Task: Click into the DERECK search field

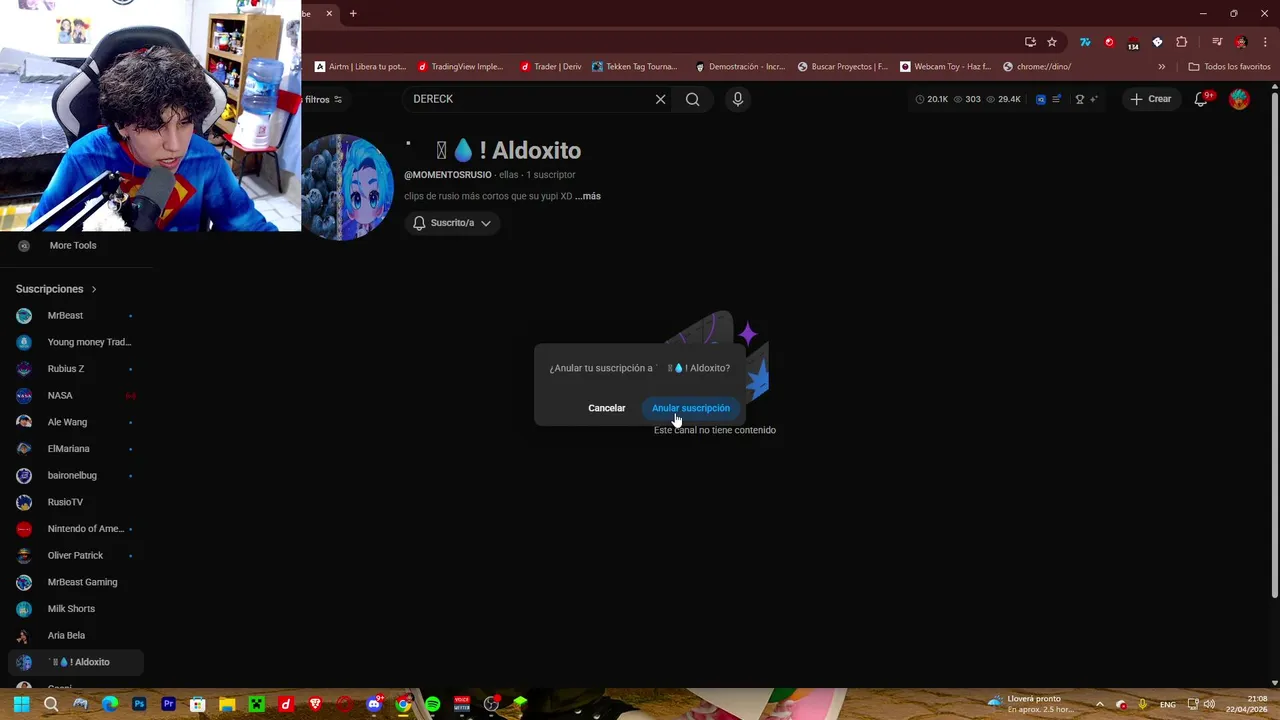Action: (x=528, y=99)
